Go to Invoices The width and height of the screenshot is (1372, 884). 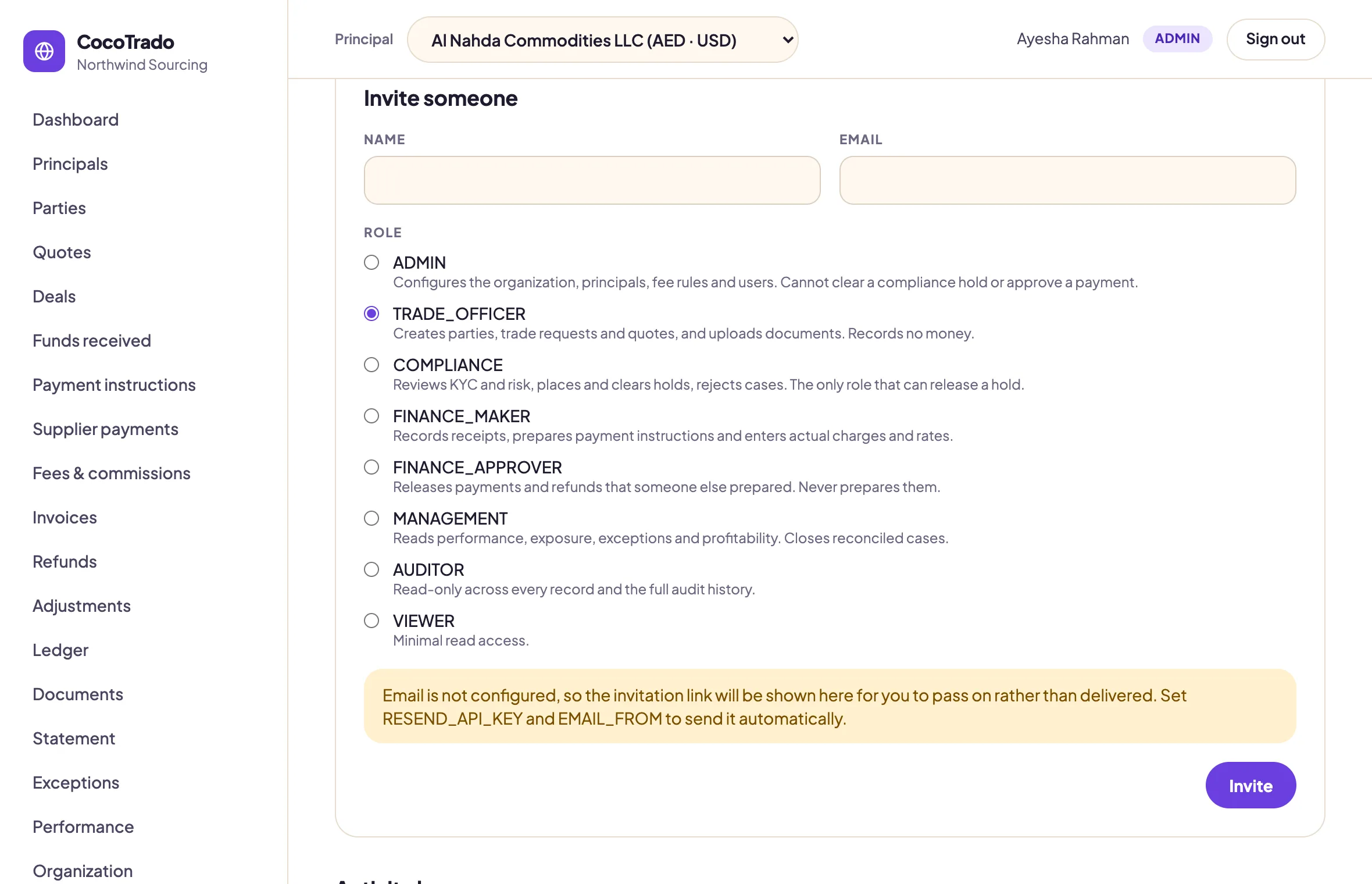point(65,517)
